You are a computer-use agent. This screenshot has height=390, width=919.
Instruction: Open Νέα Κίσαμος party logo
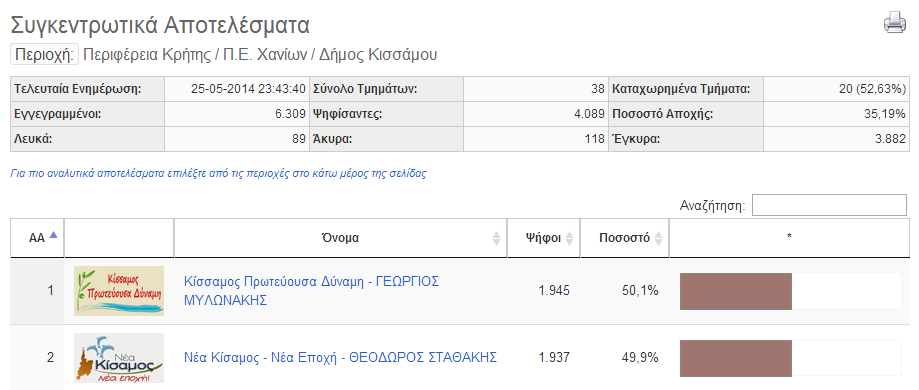pyautogui.click(x=119, y=358)
